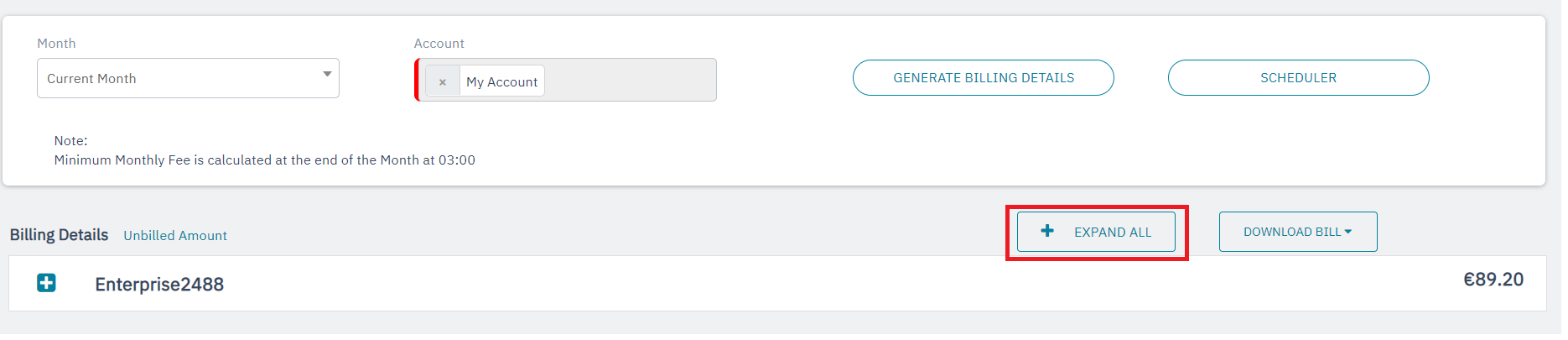Click the caret on Download Bill

point(1348,232)
